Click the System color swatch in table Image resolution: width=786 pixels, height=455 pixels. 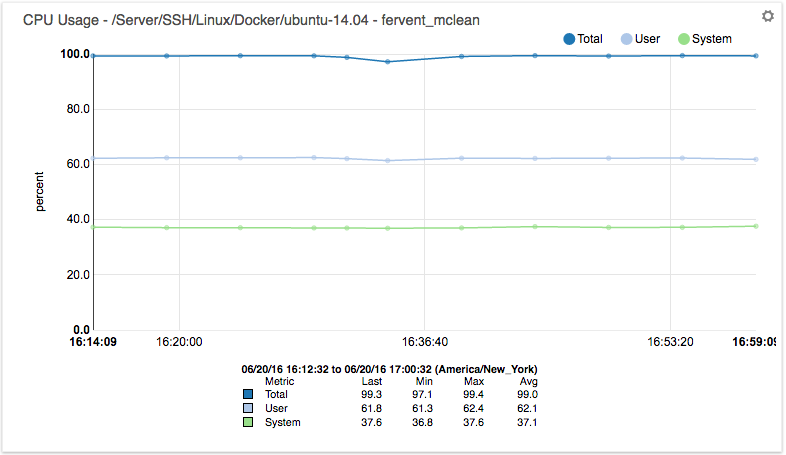[x=248, y=422]
